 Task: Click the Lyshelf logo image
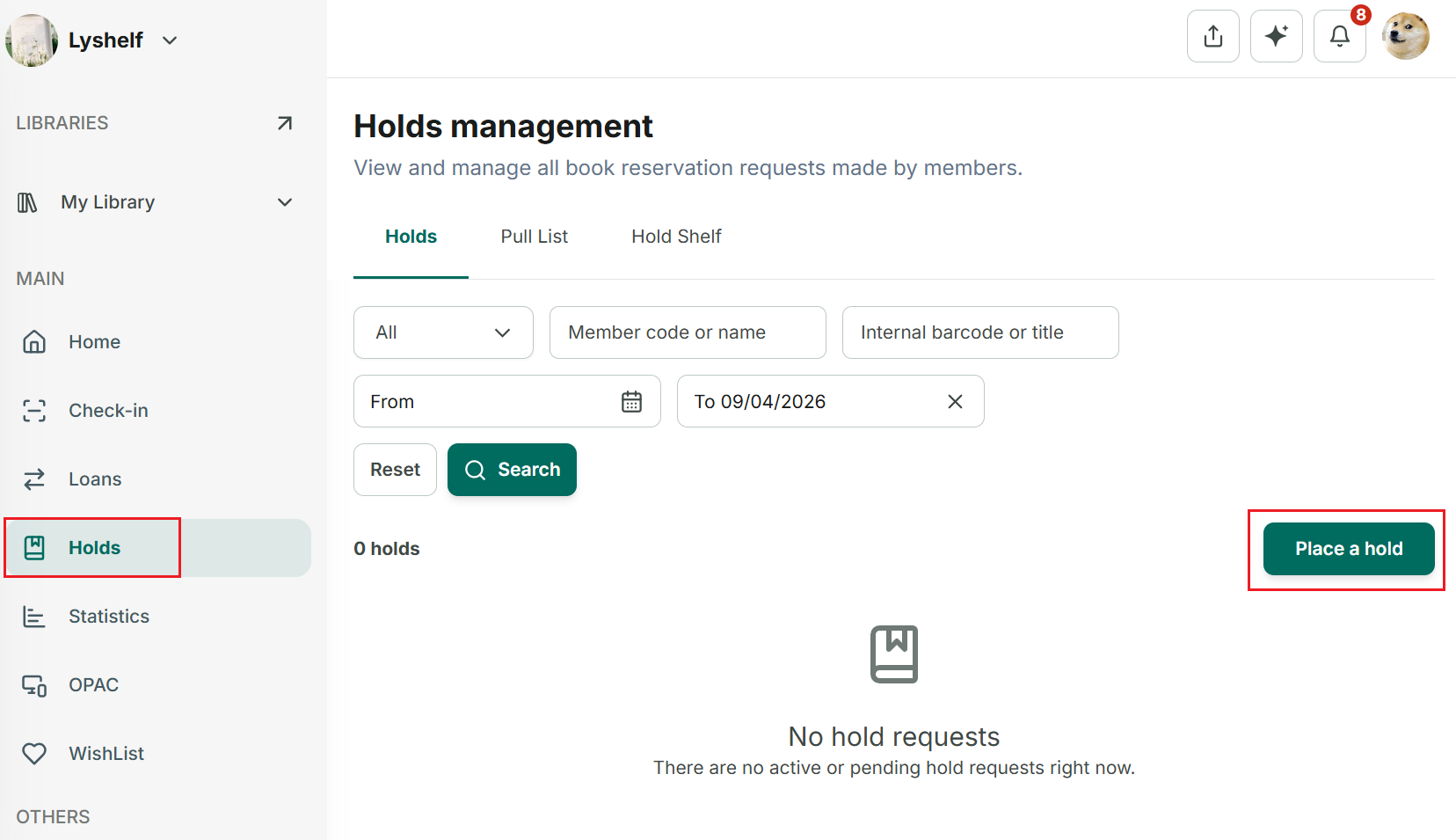(x=32, y=40)
